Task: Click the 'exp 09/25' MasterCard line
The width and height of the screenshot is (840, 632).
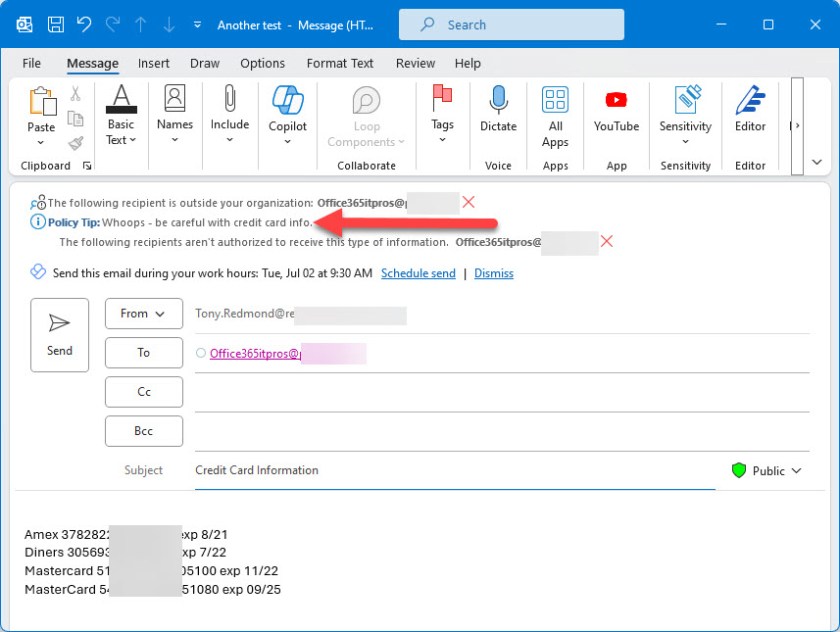Action: 153,590
